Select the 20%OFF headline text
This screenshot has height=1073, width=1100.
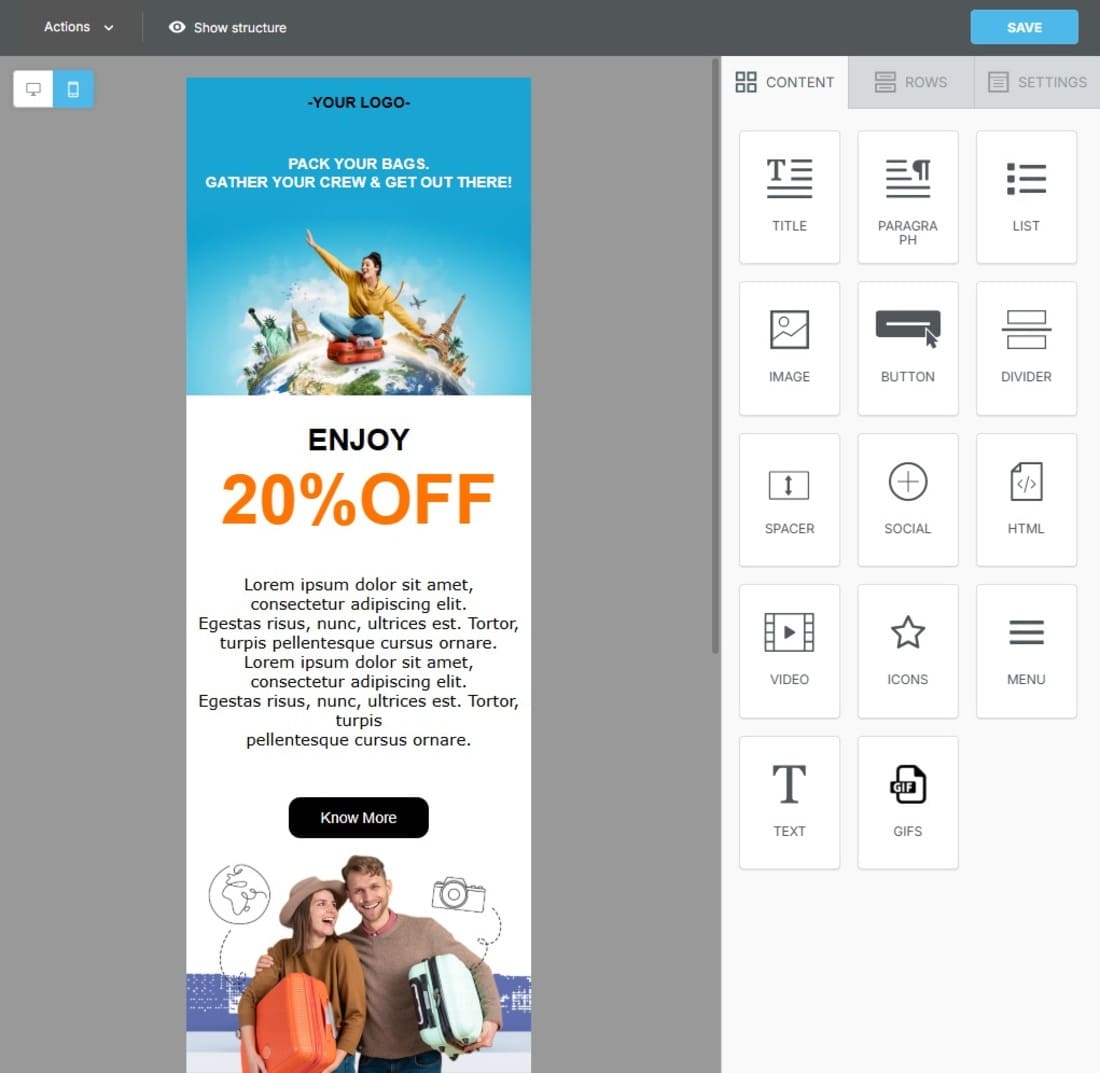click(358, 499)
